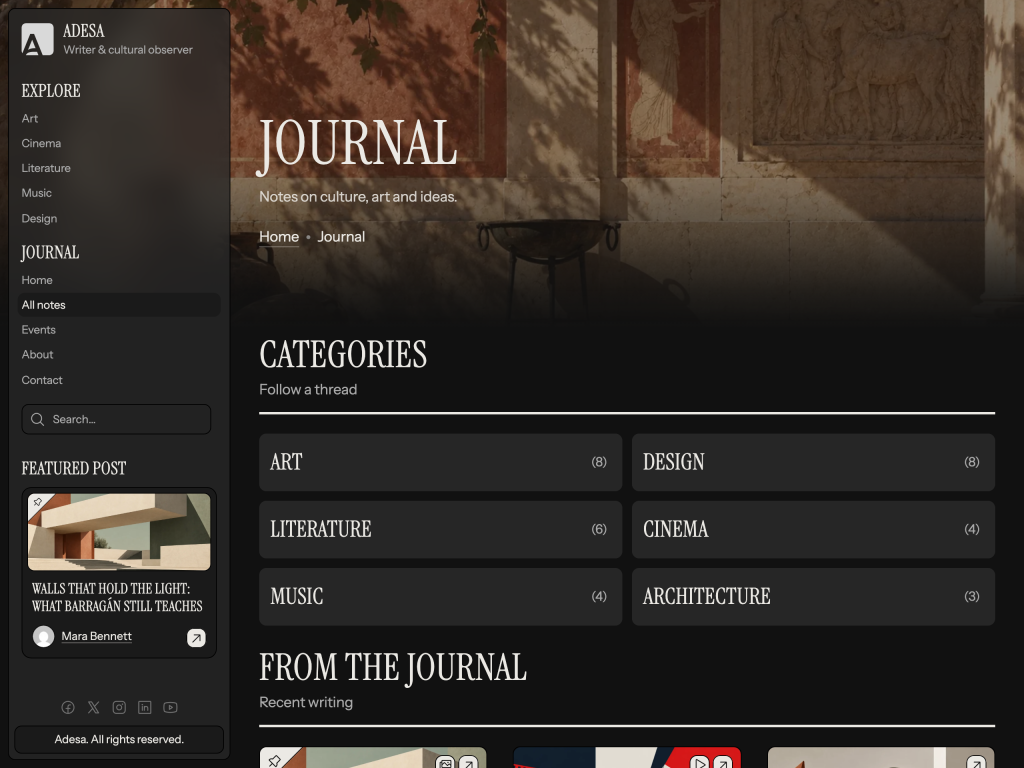This screenshot has height=768, width=1024.
Task: Click the pin icon on first journal card
Action: (274, 760)
